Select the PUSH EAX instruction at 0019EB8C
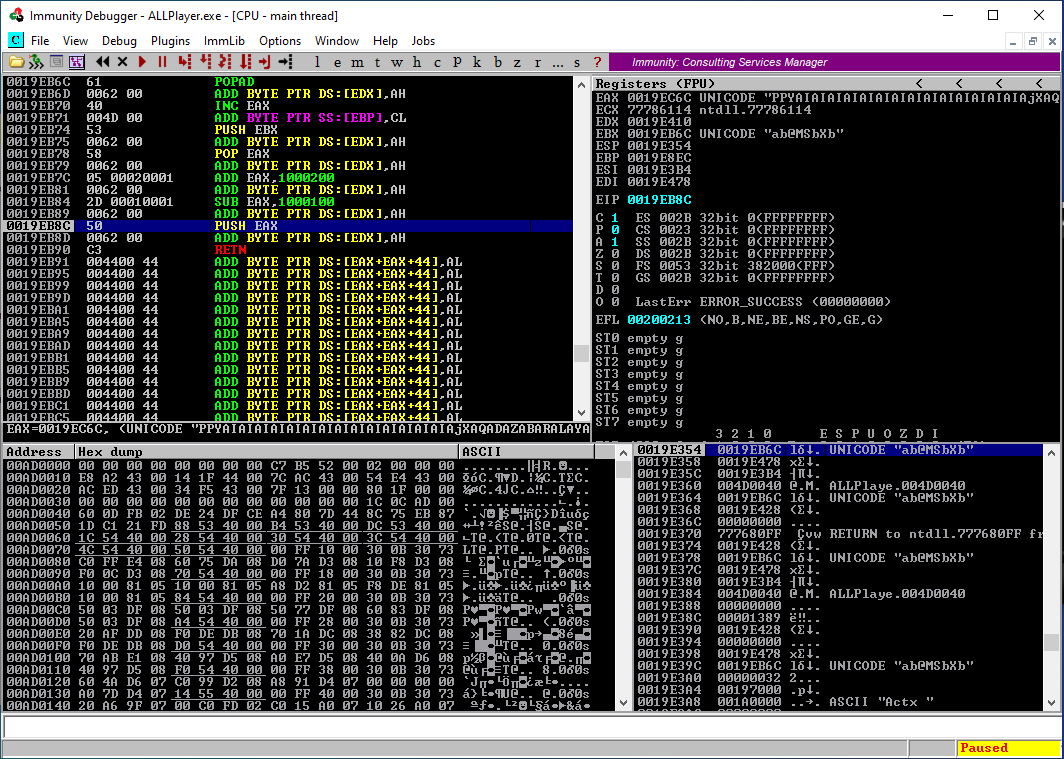Viewport: 1064px width, 759px height. [288, 226]
